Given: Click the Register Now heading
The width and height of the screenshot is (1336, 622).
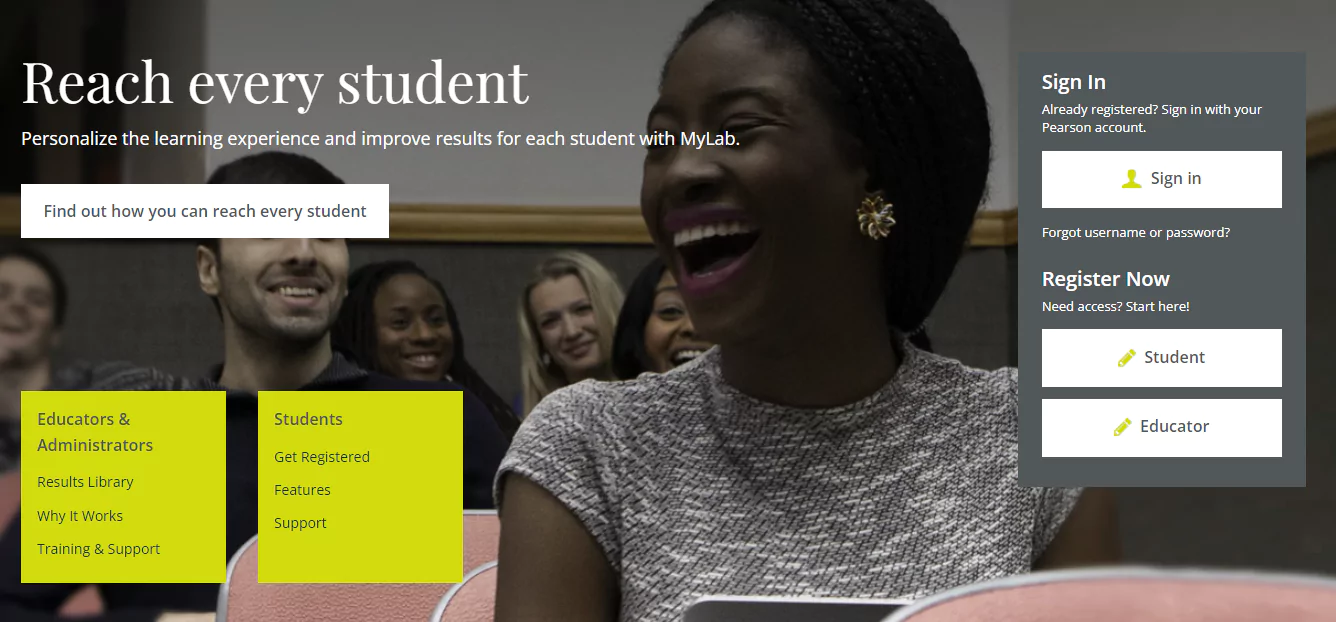Looking at the screenshot, I should [1106, 279].
